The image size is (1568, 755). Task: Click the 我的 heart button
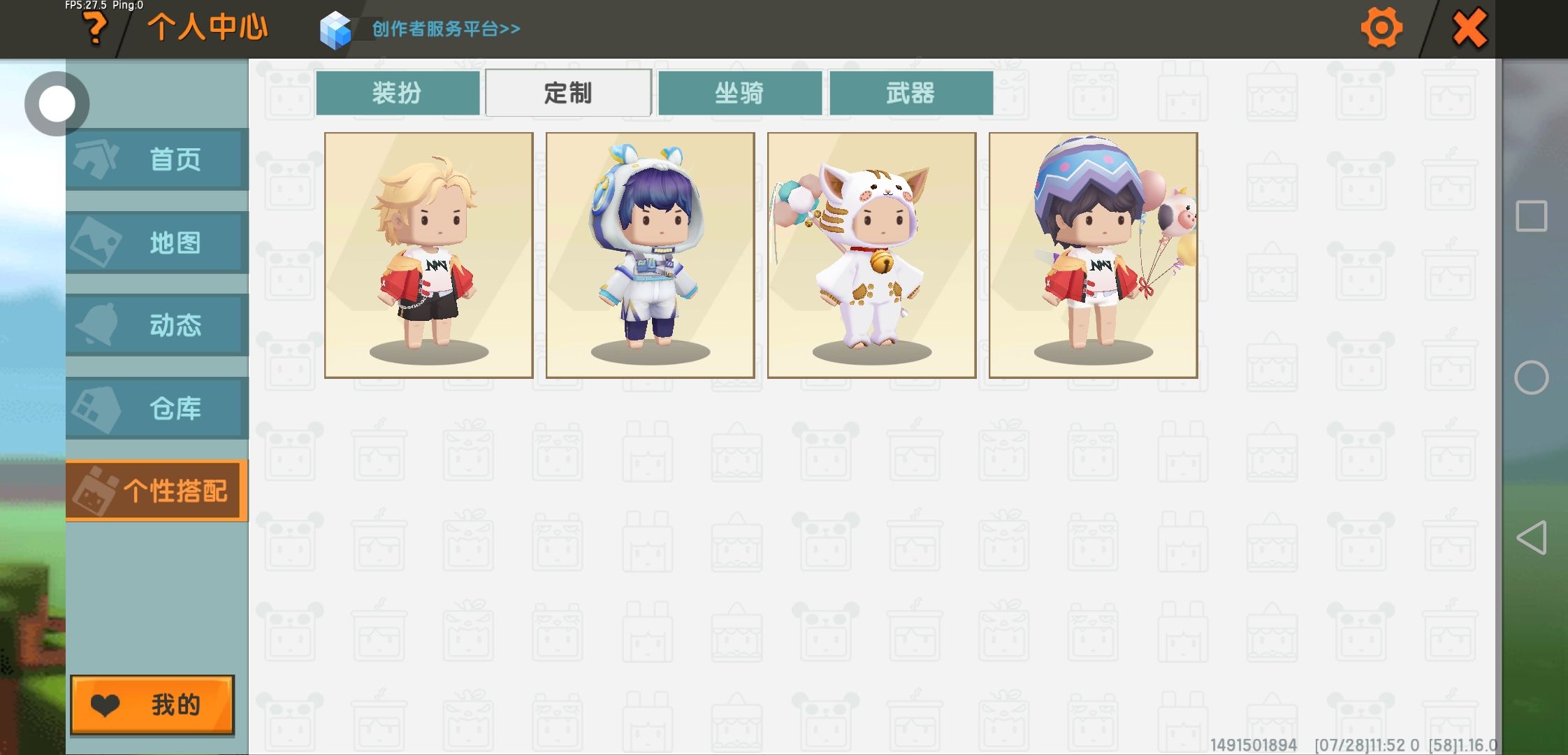coord(152,705)
